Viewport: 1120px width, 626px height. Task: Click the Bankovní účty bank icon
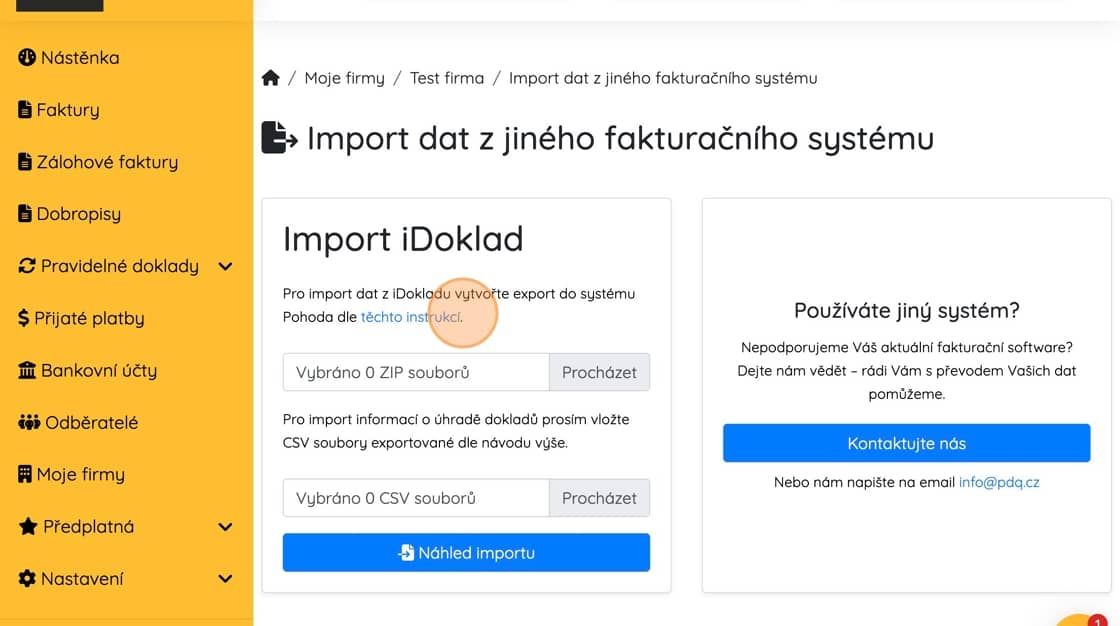click(27, 370)
